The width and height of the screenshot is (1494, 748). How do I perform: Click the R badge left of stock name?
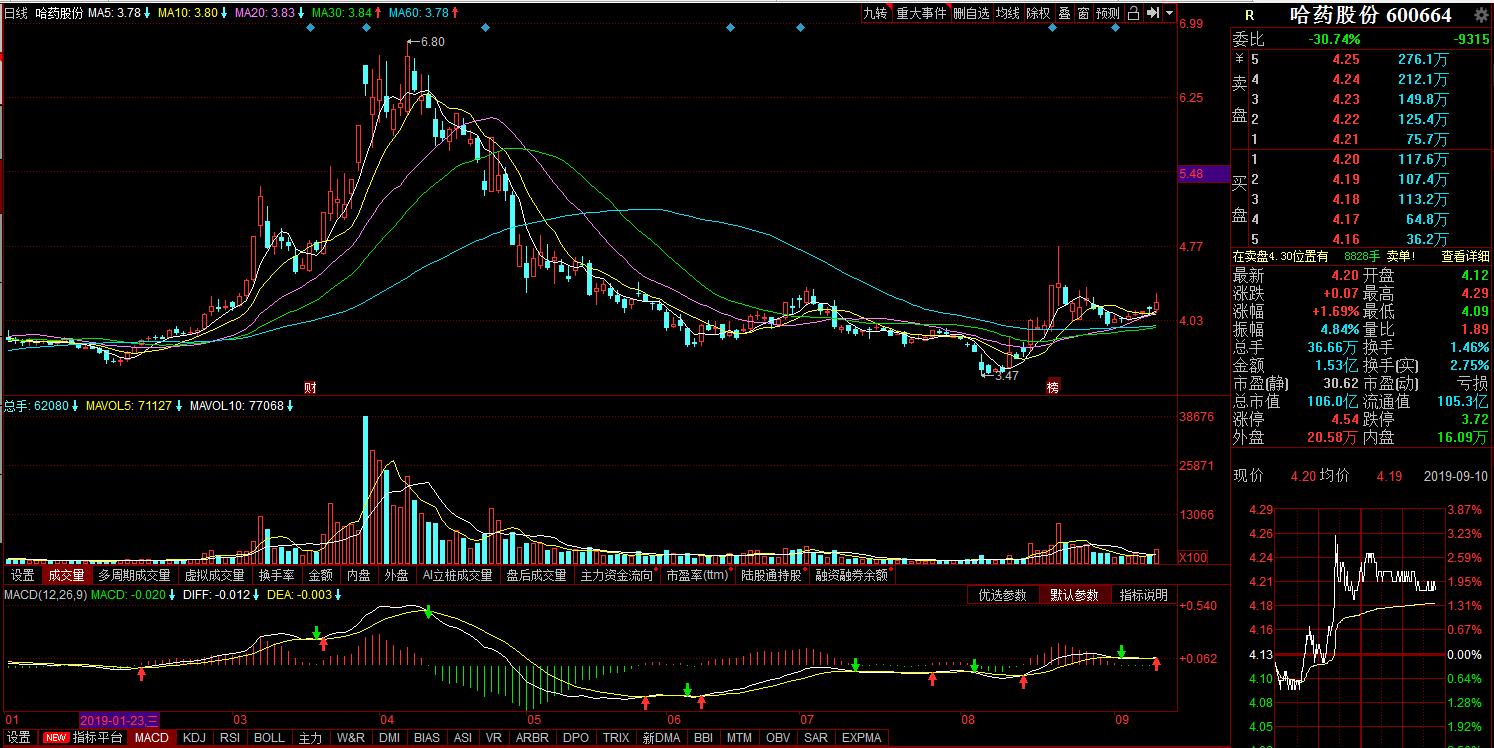pyautogui.click(x=1249, y=15)
